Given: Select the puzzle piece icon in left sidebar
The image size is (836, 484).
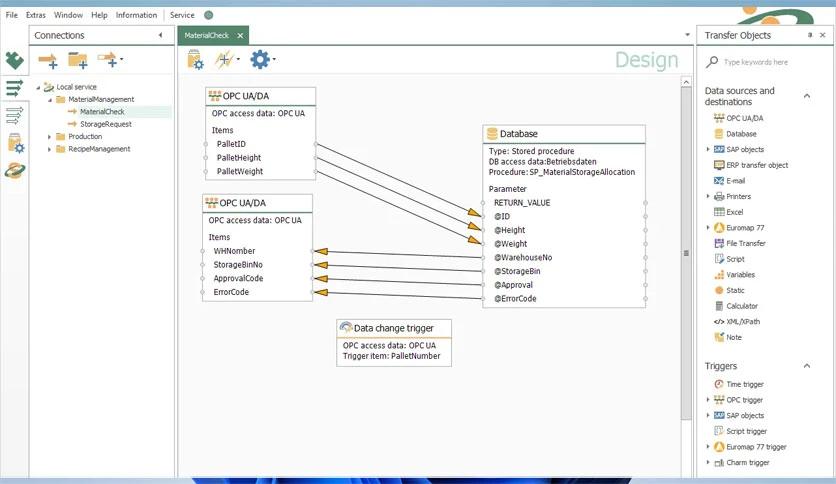Looking at the screenshot, I should pos(14,61).
